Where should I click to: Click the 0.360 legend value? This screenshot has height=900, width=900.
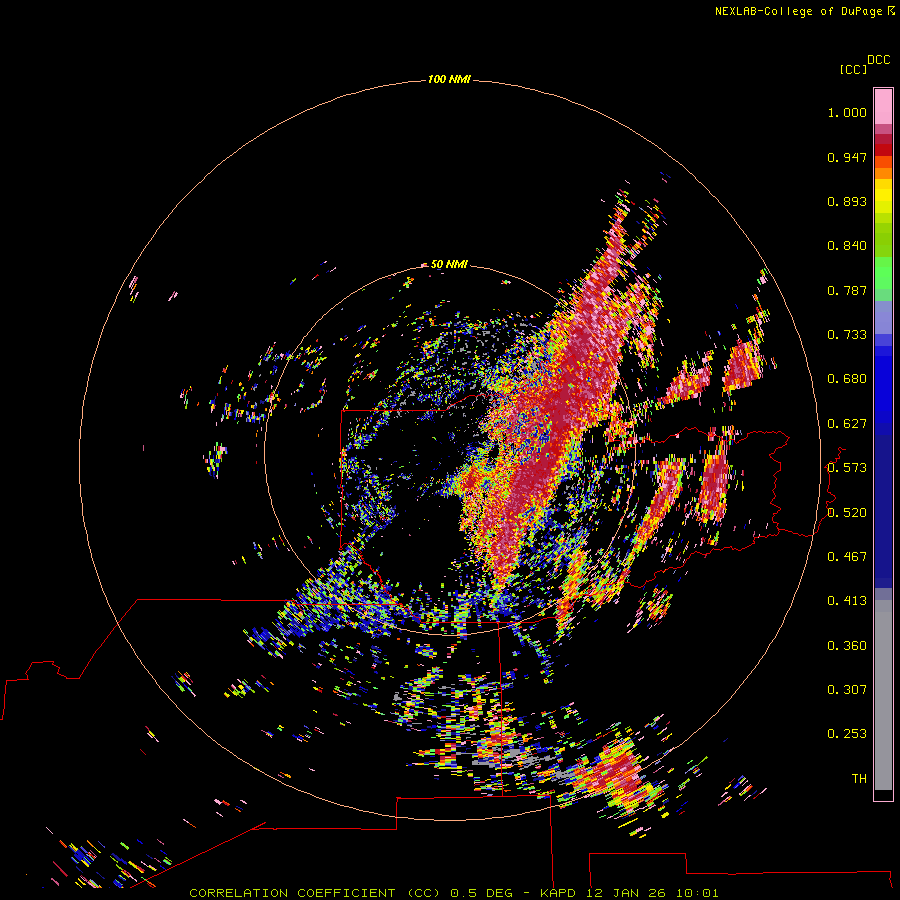tap(847, 646)
